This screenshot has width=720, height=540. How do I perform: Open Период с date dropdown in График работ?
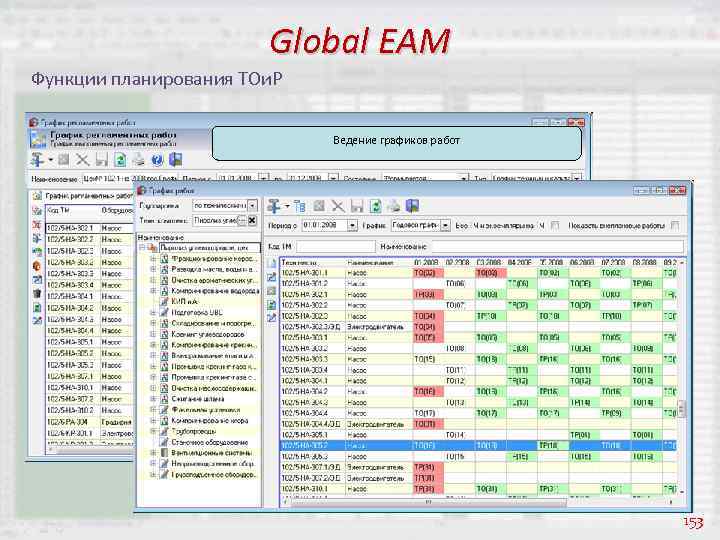click(x=352, y=225)
